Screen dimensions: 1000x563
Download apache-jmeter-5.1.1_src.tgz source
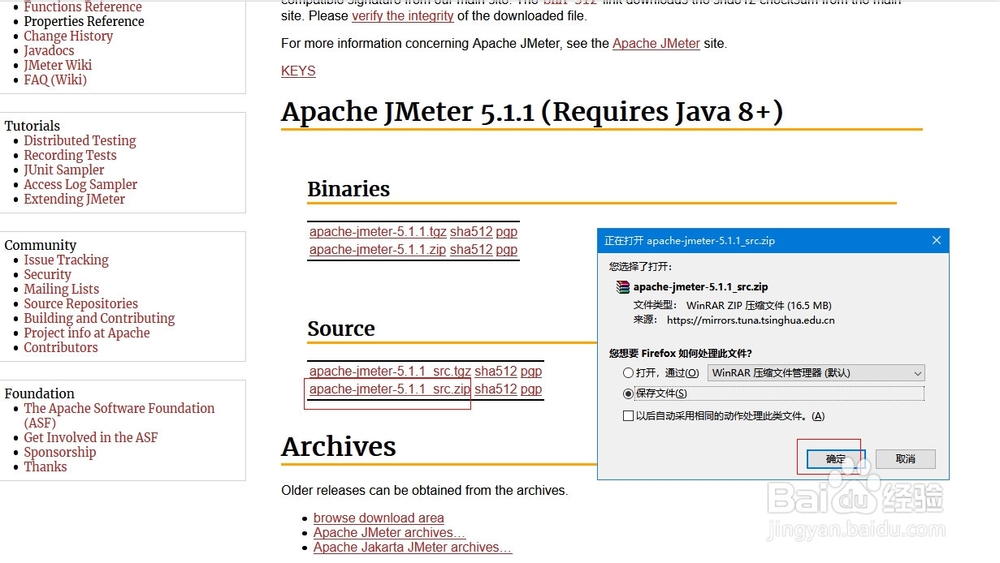[x=390, y=371]
